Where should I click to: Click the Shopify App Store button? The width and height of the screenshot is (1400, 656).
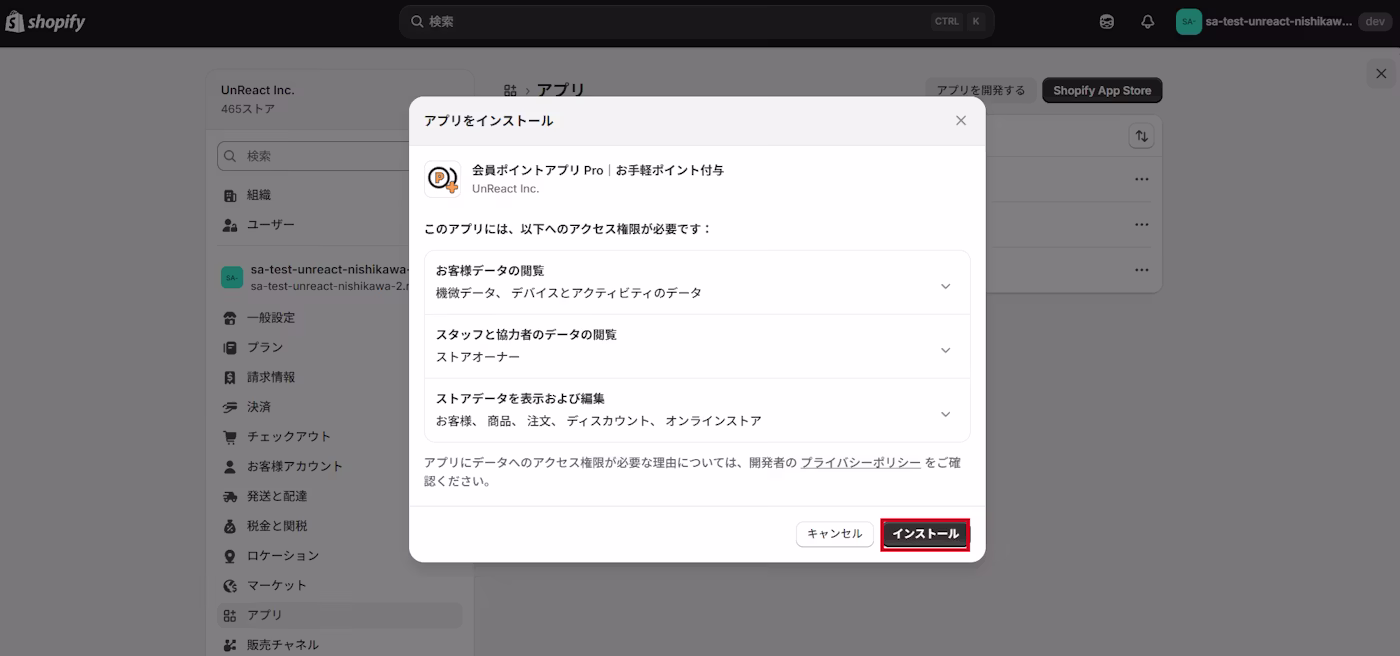click(x=1102, y=90)
